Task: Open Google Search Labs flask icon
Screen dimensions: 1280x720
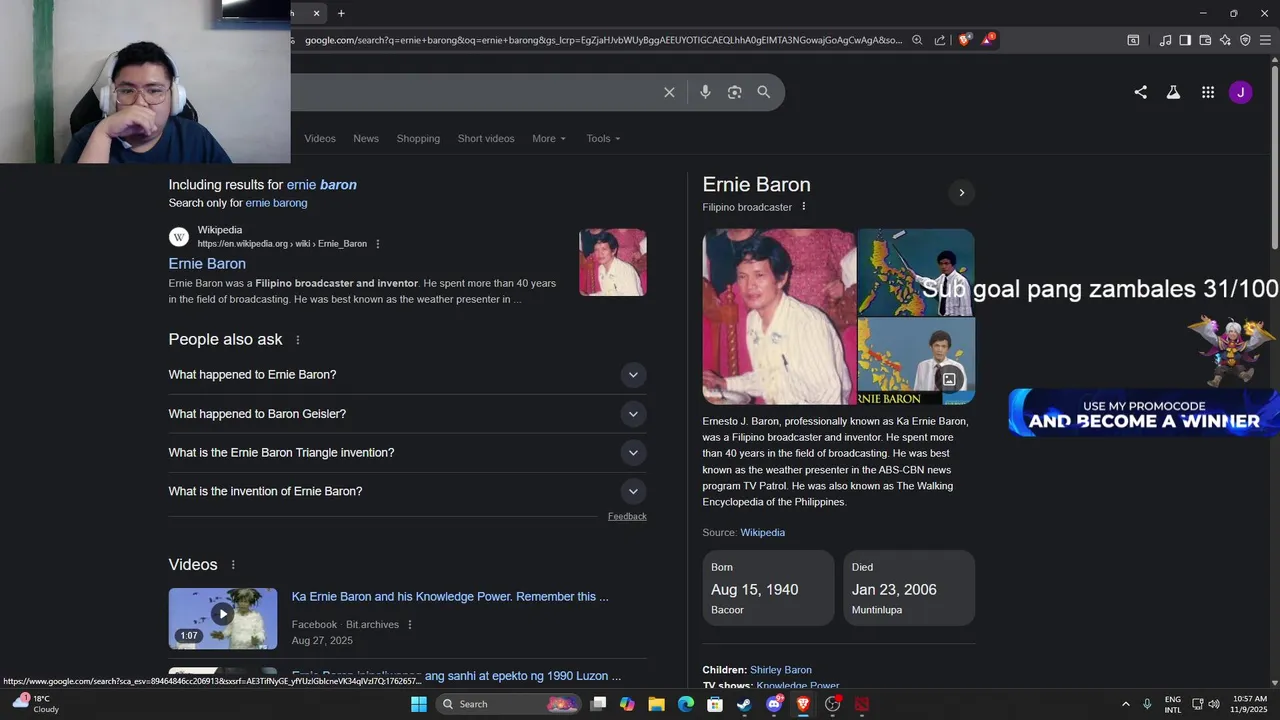Action: [1173, 92]
